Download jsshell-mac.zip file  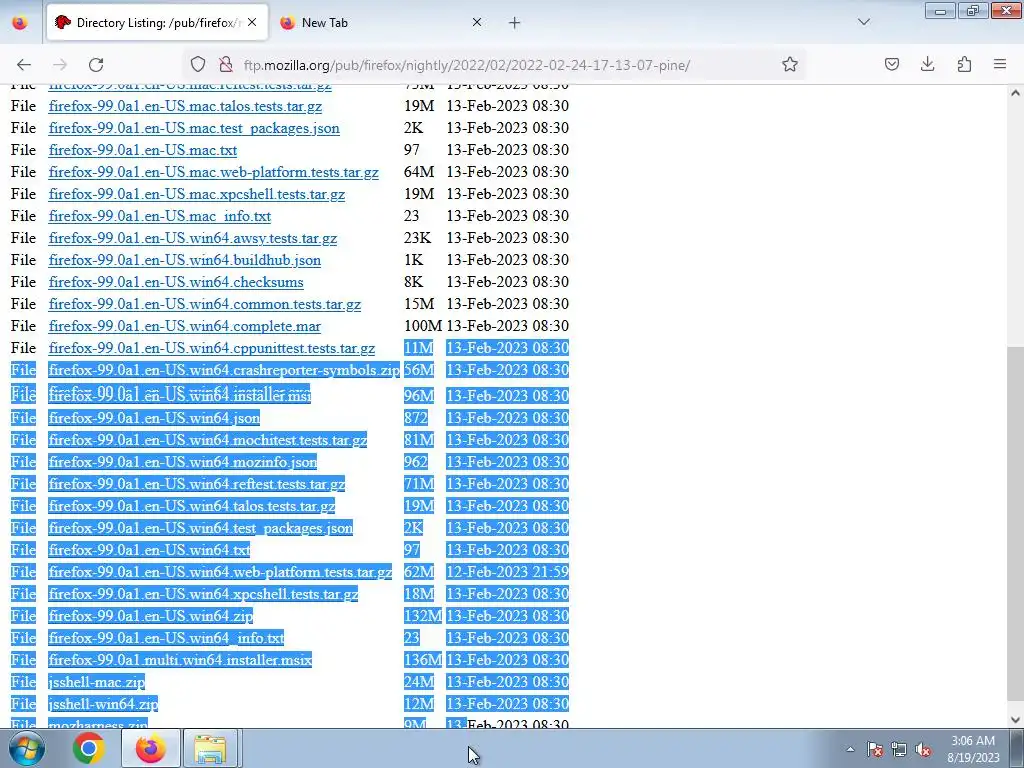97,682
